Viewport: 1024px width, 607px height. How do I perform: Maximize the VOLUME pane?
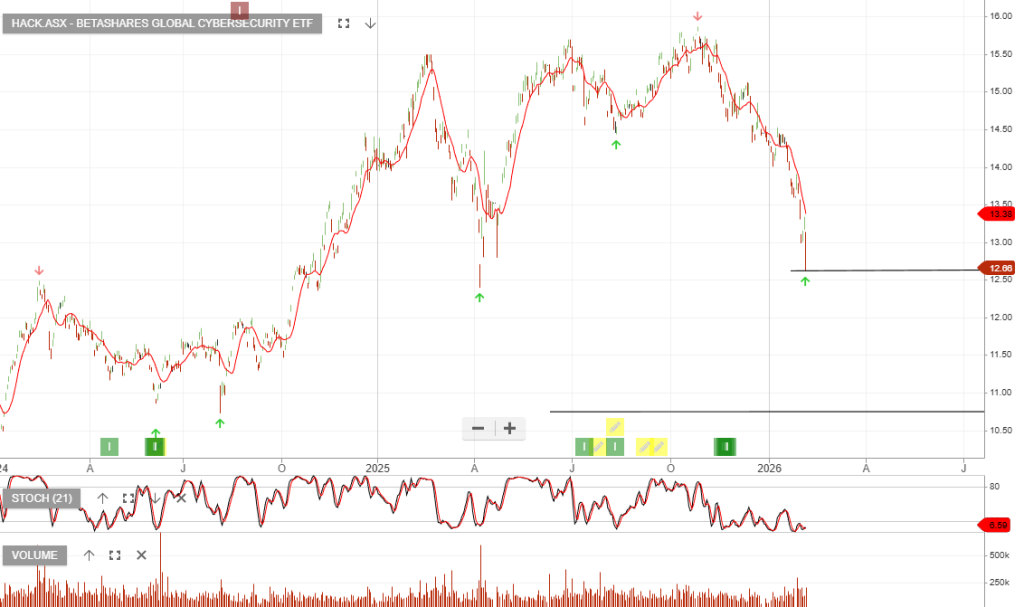(114, 555)
